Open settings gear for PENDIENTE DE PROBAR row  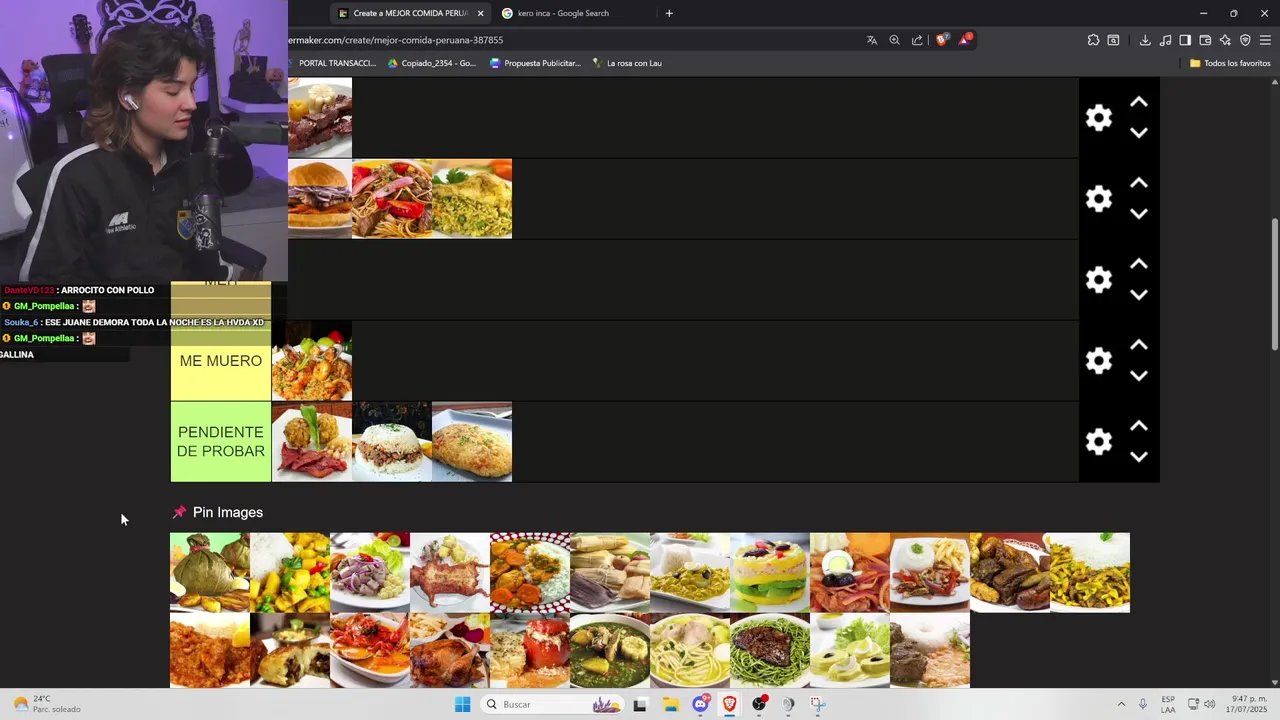click(x=1099, y=442)
